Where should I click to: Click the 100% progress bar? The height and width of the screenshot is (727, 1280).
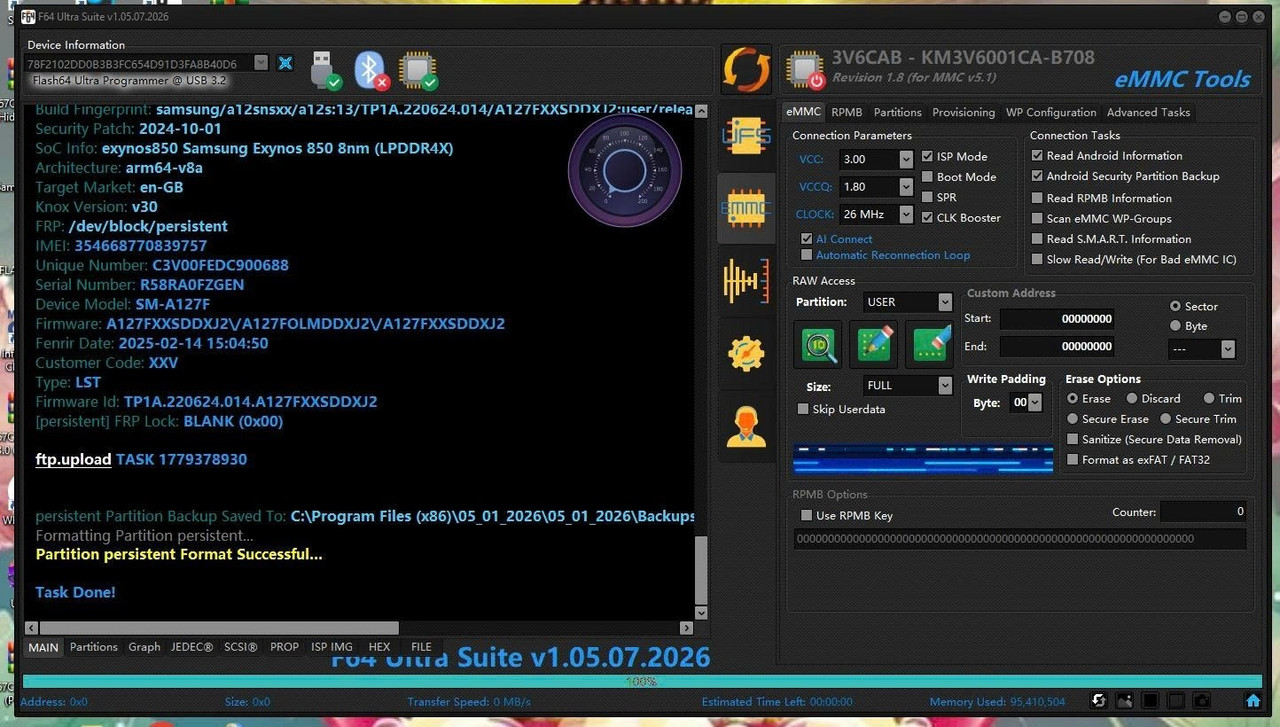pyautogui.click(x=640, y=681)
